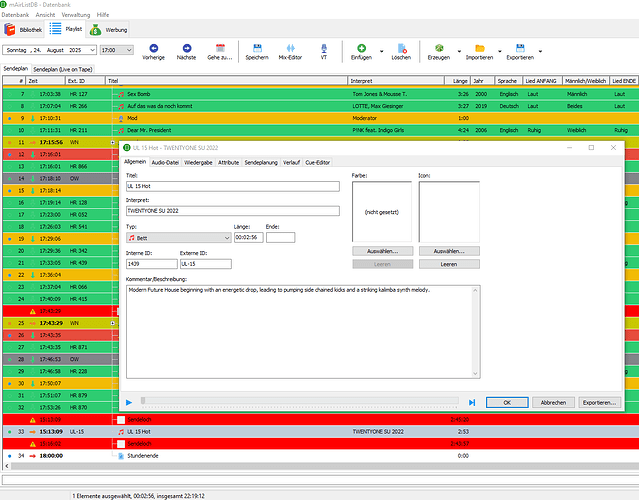639x500 pixels.
Task: Sort by Interpret column header
Action: tap(396, 81)
